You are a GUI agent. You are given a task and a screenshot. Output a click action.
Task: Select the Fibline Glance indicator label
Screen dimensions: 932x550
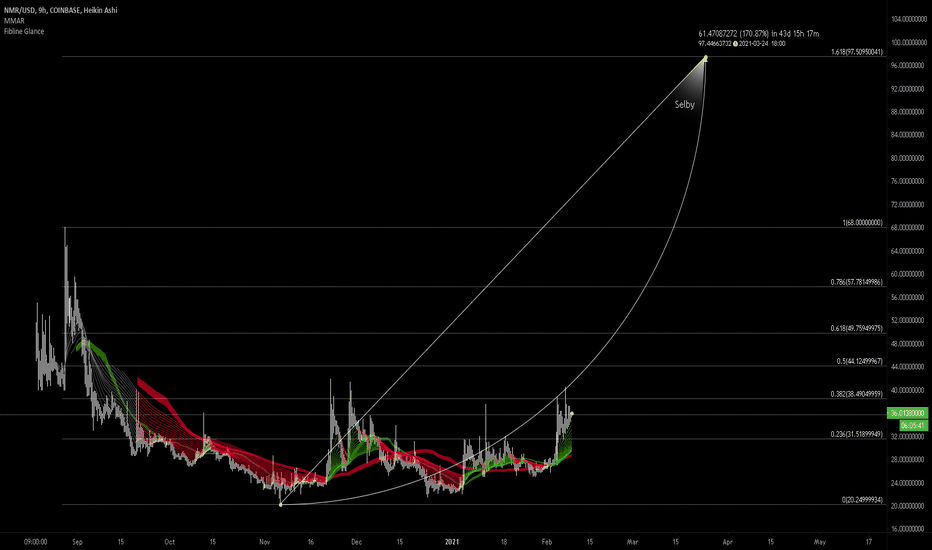tap(24, 31)
